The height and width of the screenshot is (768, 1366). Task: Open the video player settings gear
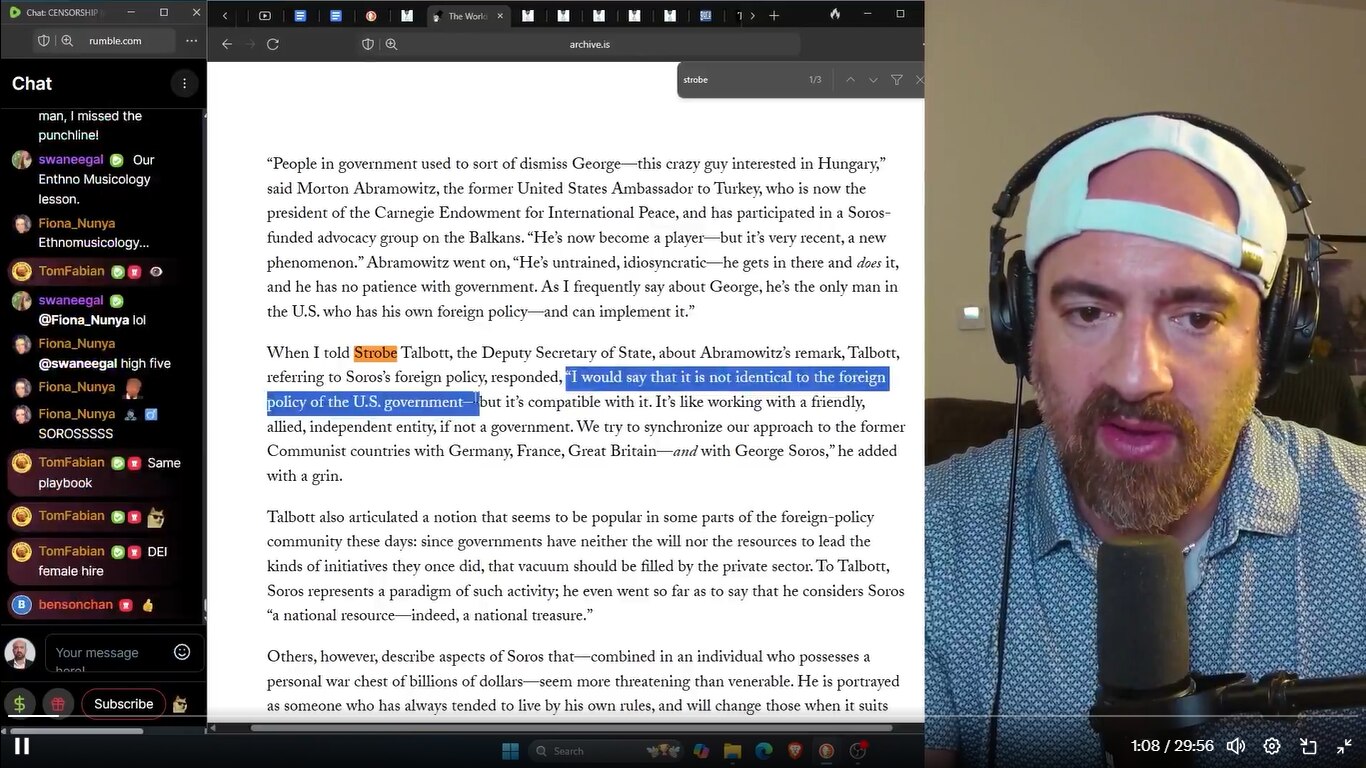pyautogui.click(x=1271, y=745)
